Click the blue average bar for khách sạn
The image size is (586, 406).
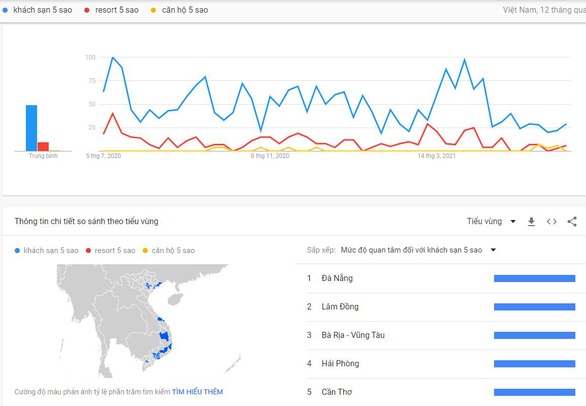point(31,128)
